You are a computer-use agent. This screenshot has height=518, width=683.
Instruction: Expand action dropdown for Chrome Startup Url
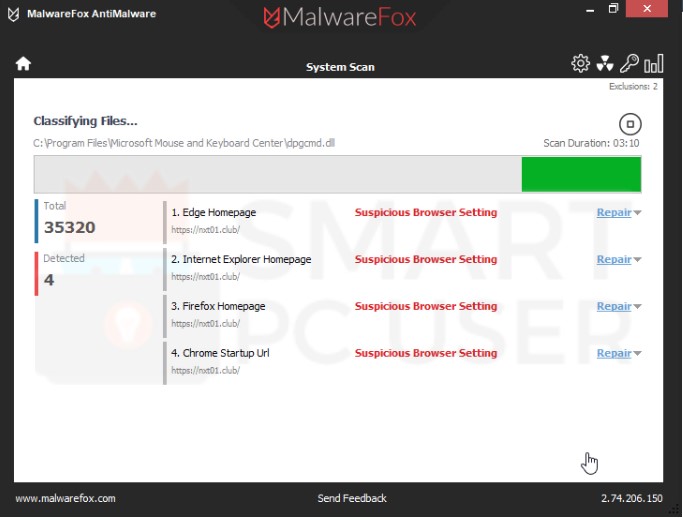point(638,354)
